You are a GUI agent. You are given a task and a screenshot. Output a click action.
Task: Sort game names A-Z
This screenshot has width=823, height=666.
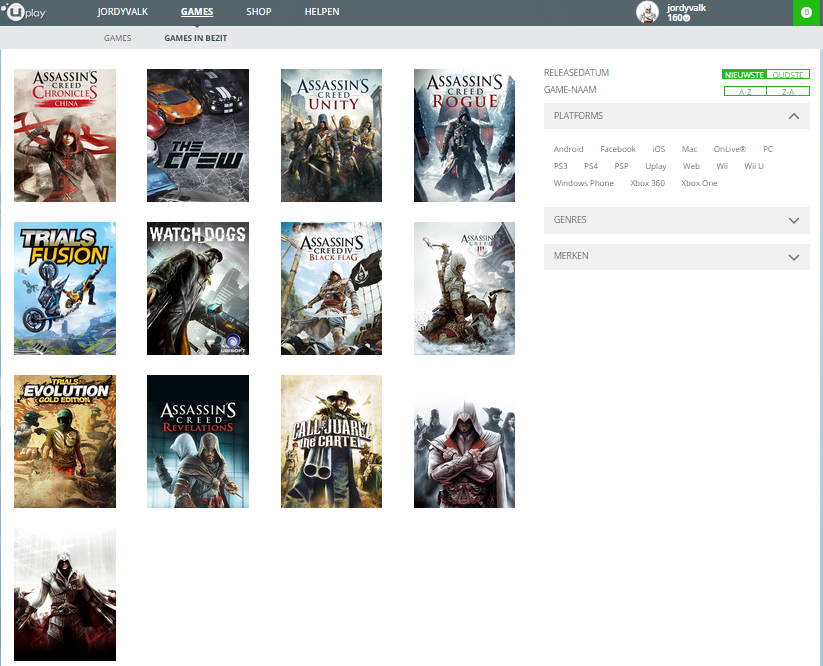pyautogui.click(x=745, y=91)
